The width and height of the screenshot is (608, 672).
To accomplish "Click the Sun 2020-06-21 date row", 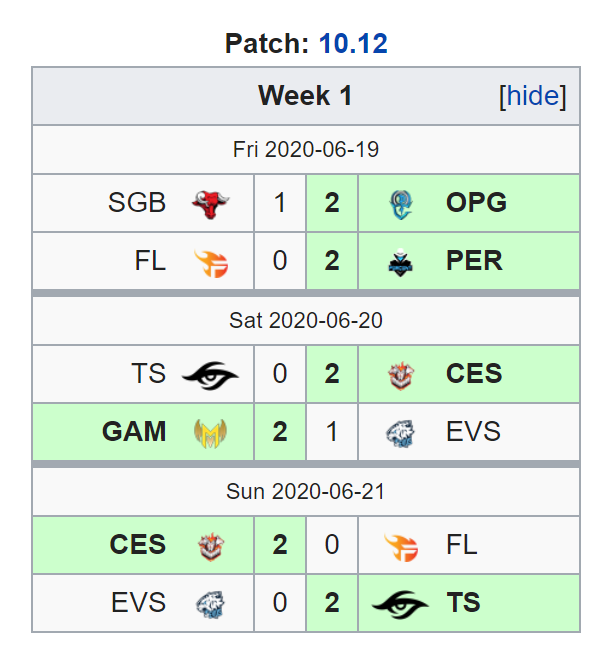I will click(306, 492).
